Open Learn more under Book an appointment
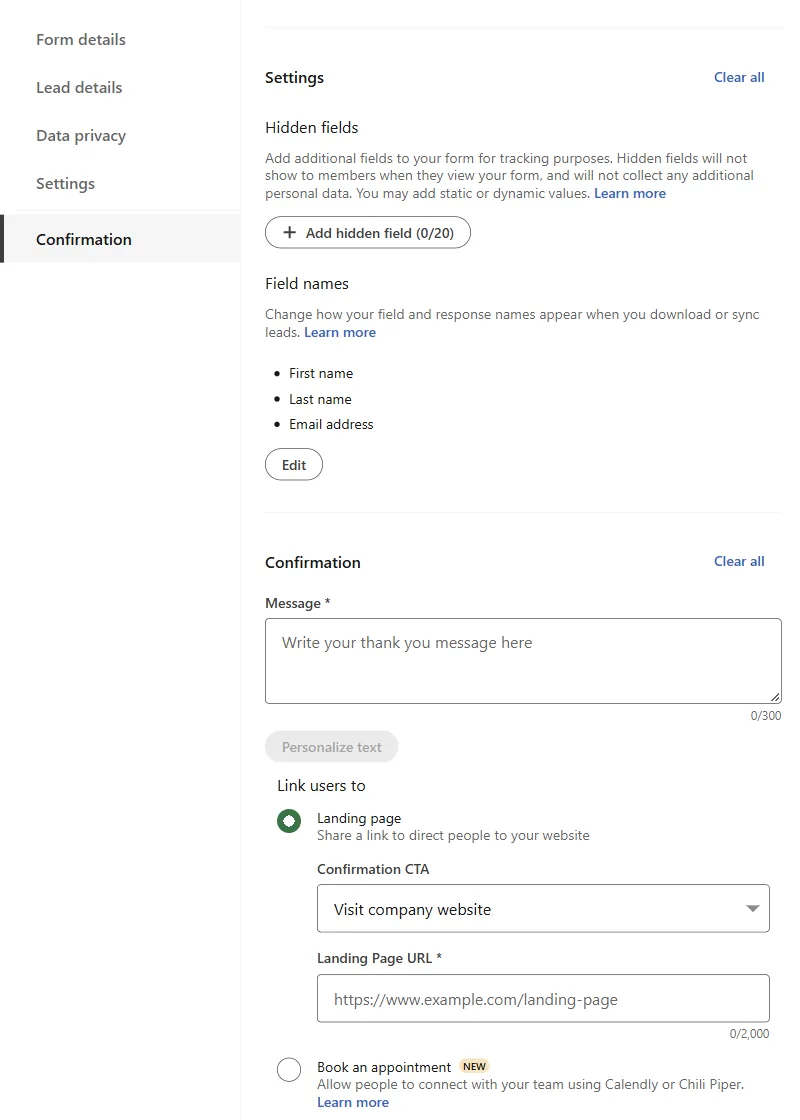Viewport: 800px width, 1120px height. 353,1102
